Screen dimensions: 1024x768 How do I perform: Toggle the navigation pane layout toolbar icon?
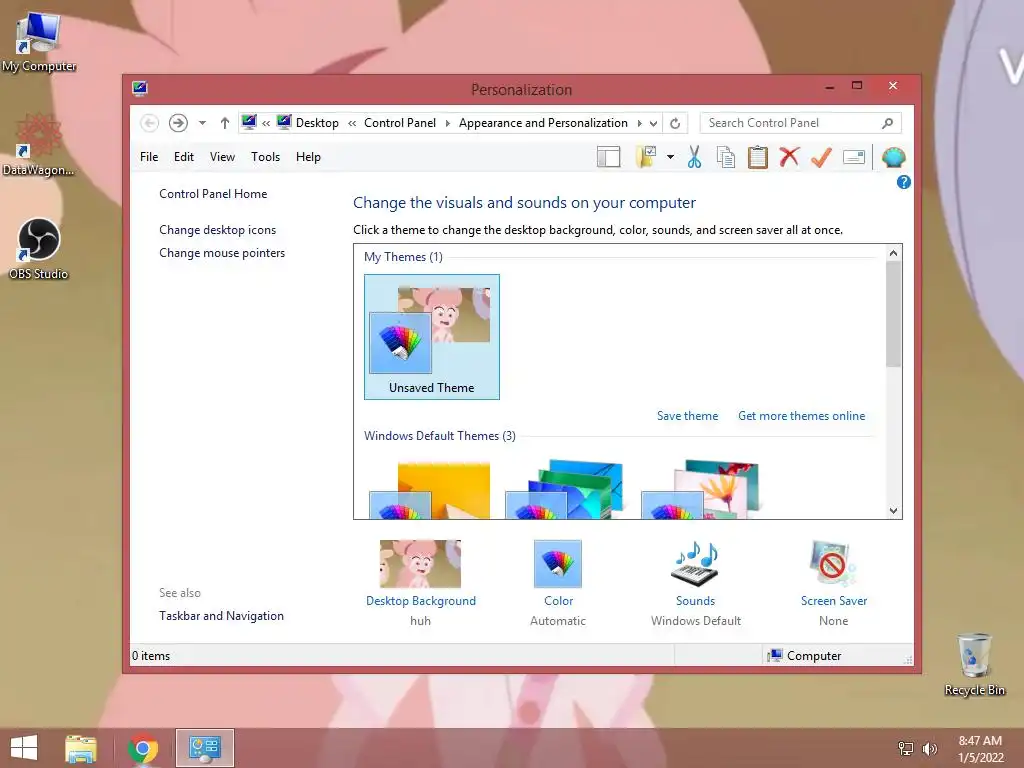point(608,157)
